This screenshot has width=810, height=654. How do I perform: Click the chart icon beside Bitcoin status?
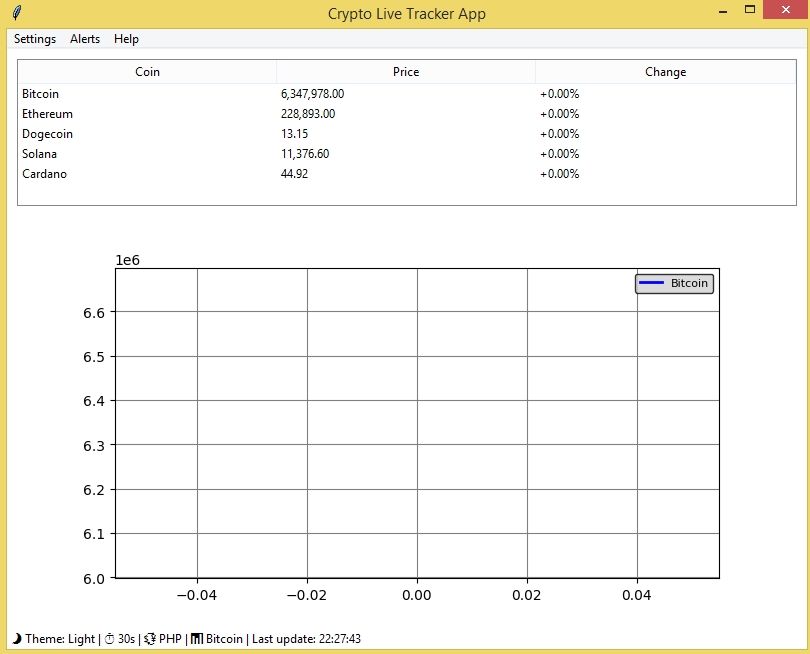point(196,639)
